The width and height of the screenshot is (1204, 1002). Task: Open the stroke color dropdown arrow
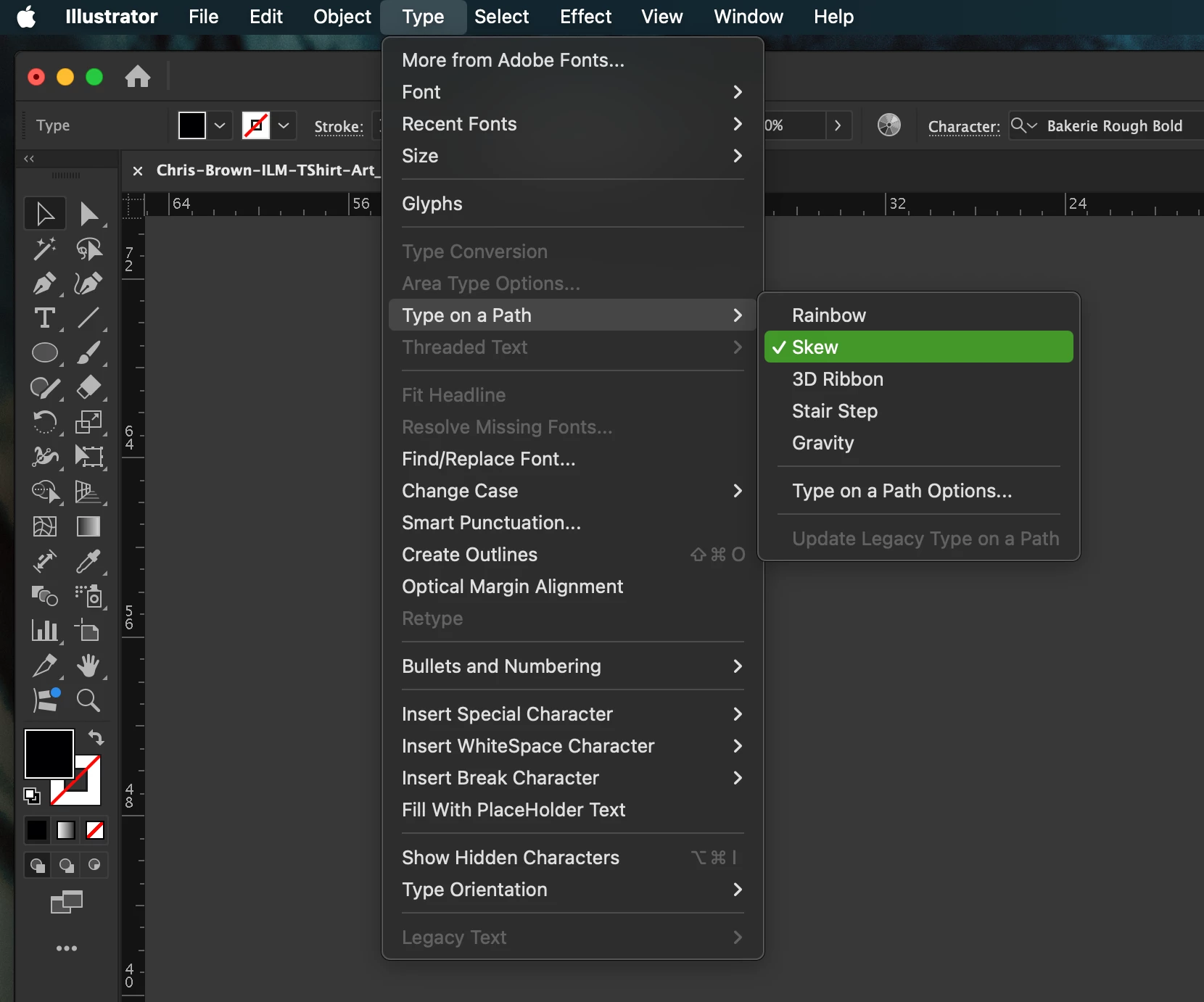coord(284,125)
